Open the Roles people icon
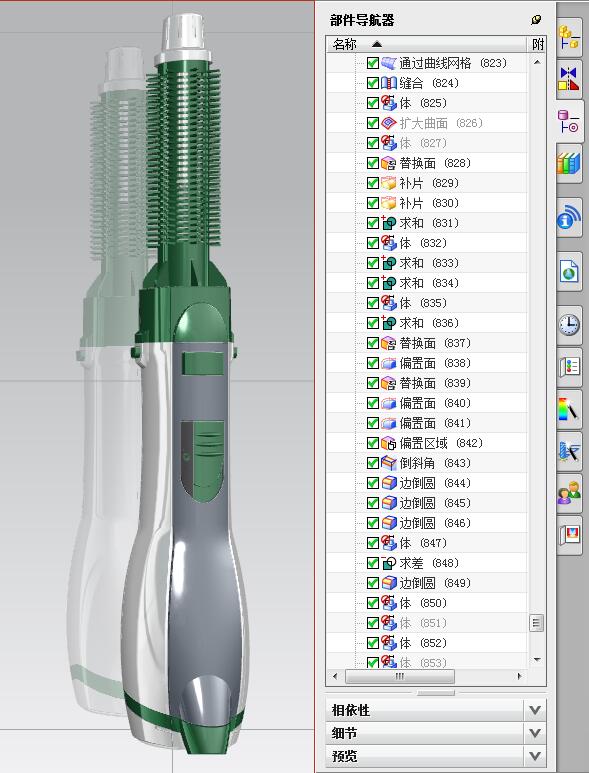The image size is (589, 773). [x=569, y=493]
